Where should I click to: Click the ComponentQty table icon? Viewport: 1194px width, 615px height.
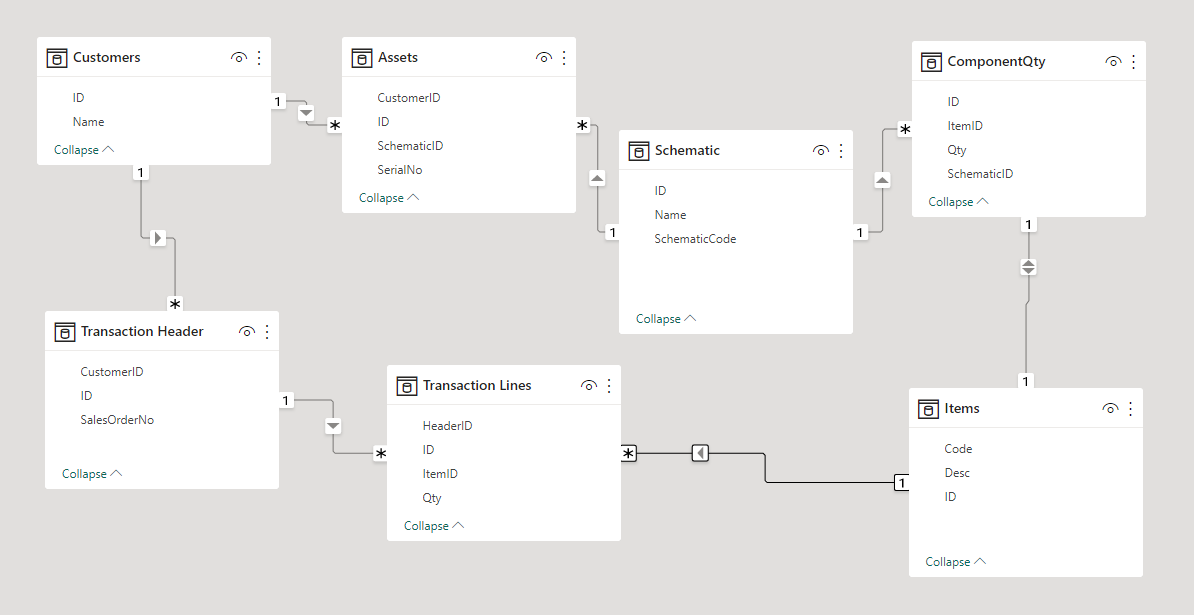point(931,62)
